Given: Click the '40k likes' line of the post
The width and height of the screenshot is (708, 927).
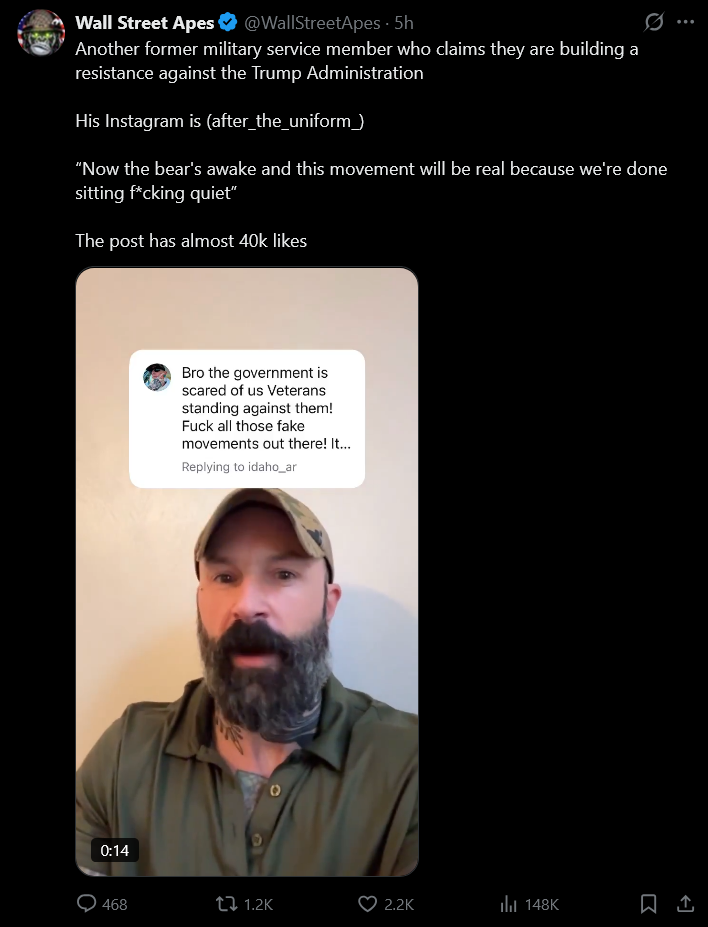Looking at the screenshot, I should [191, 241].
